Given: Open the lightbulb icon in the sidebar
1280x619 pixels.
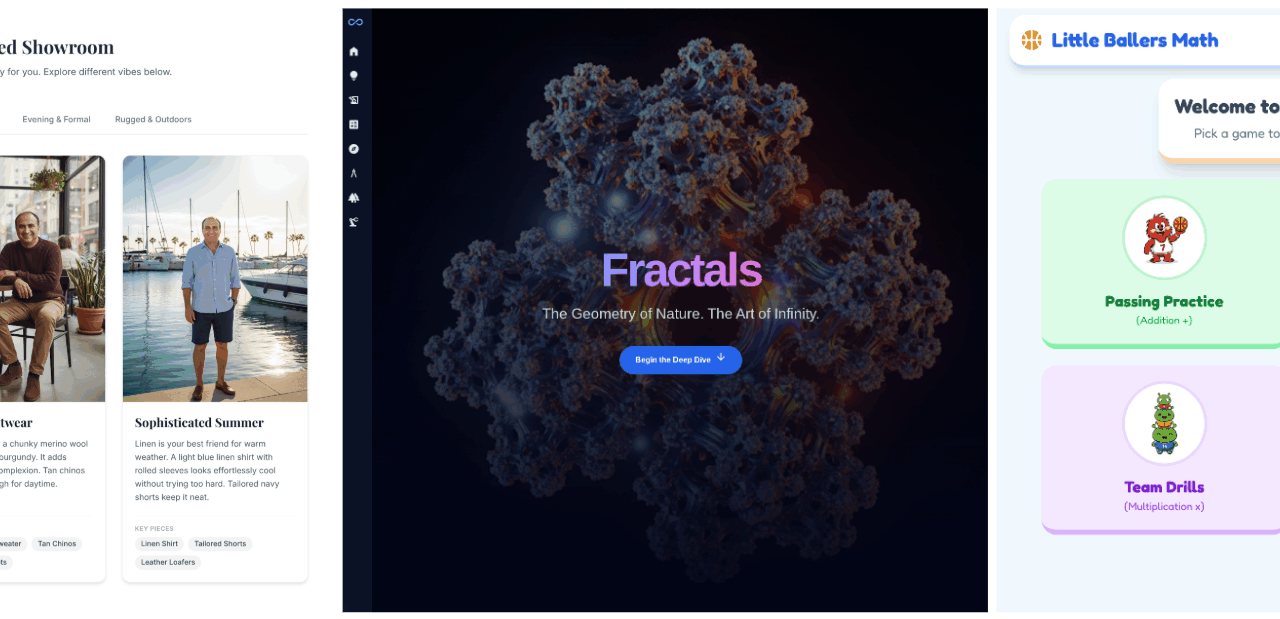Looking at the screenshot, I should pyautogui.click(x=353, y=75).
